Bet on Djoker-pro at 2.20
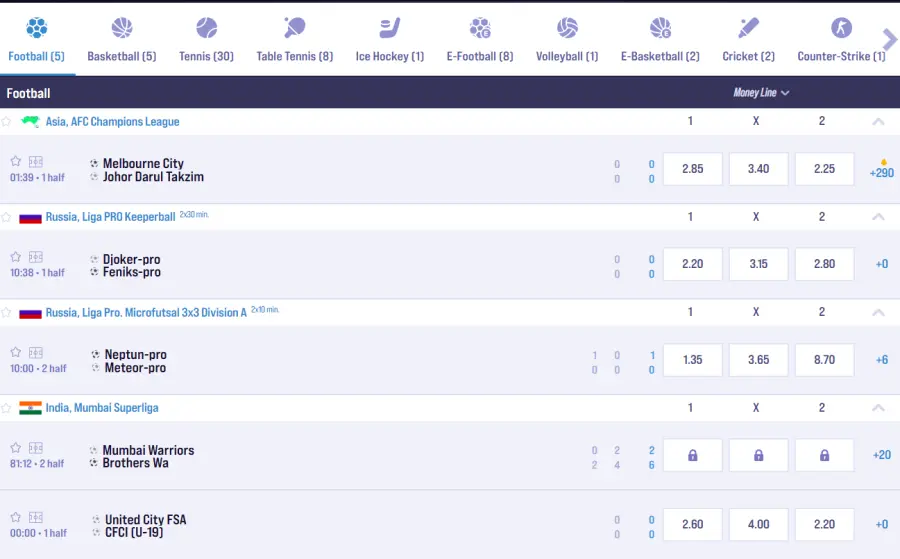 693,264
